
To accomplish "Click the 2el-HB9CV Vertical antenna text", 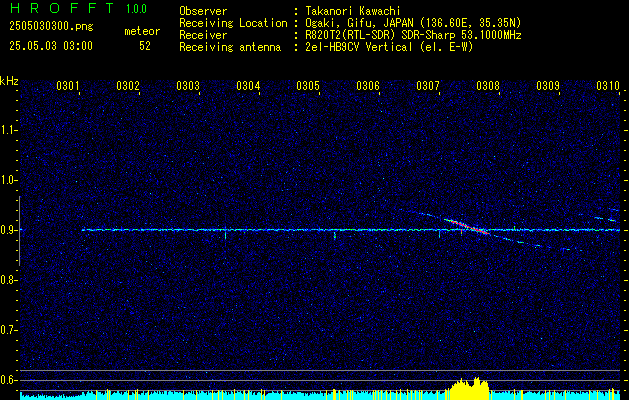I will click(x=389, y=47).
